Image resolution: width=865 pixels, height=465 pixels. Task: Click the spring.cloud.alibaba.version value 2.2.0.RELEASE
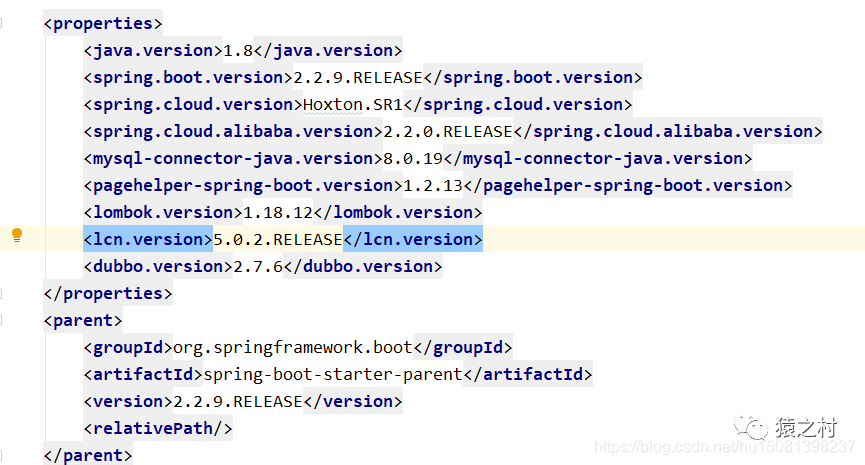point(448,132)
